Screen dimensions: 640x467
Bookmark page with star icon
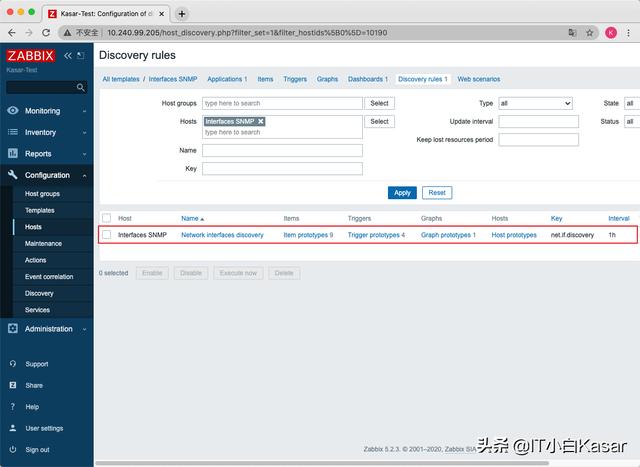[589, 33]
